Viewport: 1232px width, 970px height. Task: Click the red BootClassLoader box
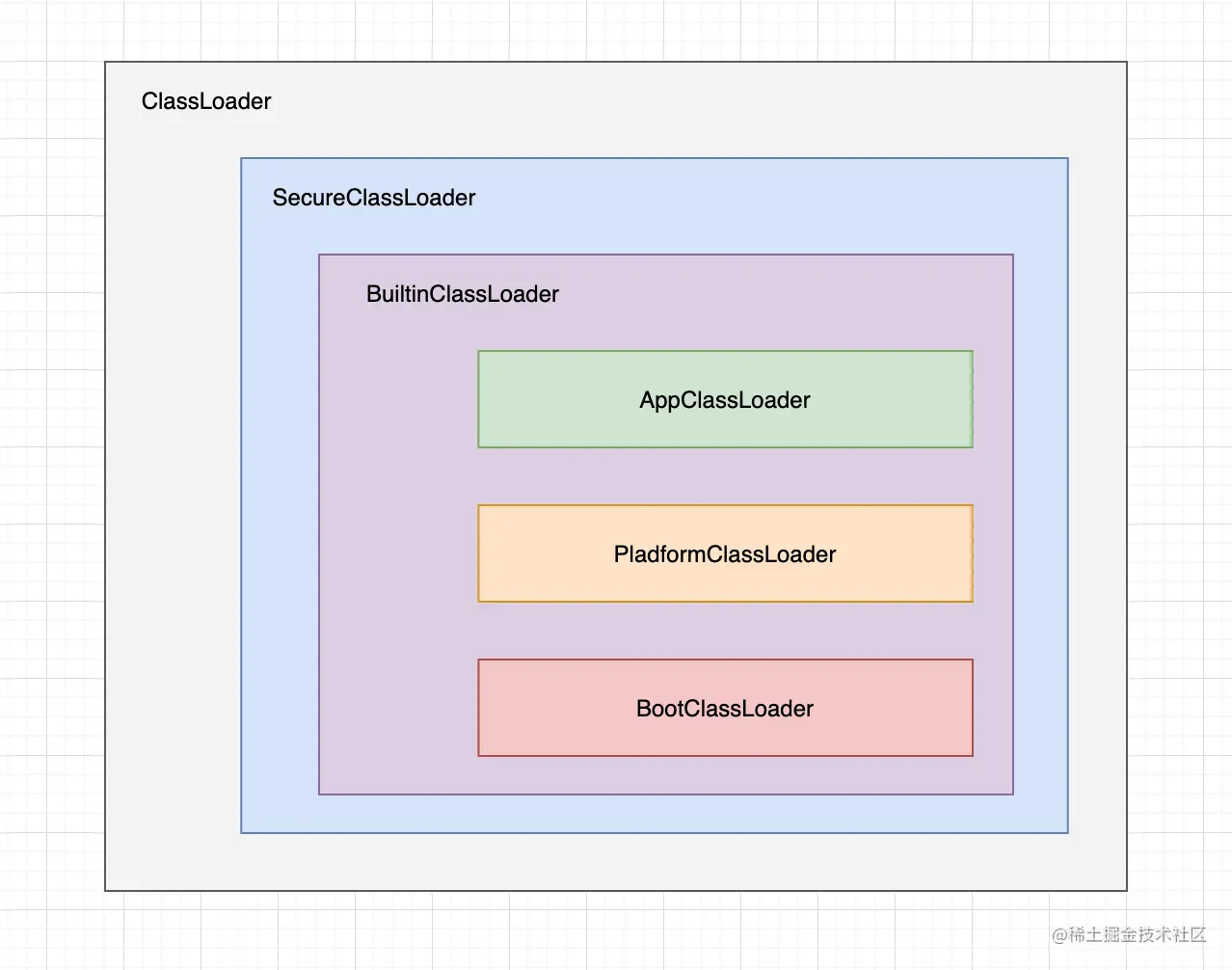[x=725, y=708]
